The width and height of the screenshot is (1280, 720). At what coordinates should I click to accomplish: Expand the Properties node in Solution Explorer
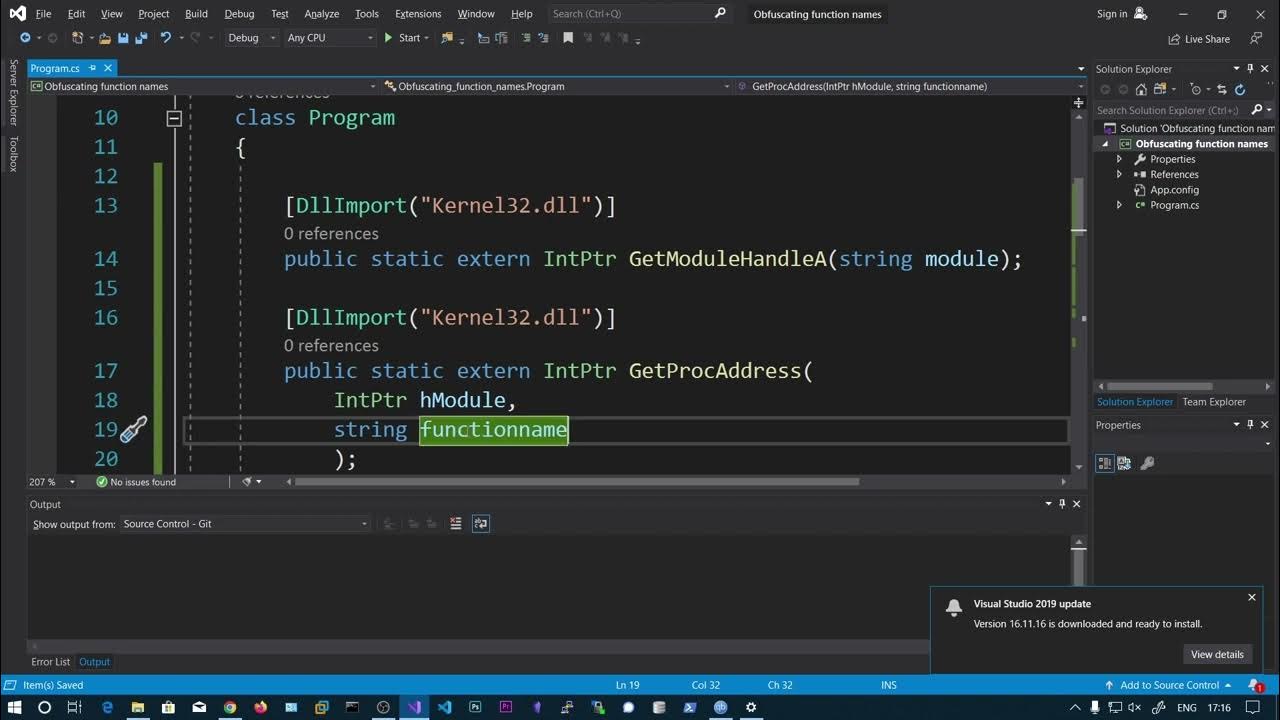(1119, 159)
